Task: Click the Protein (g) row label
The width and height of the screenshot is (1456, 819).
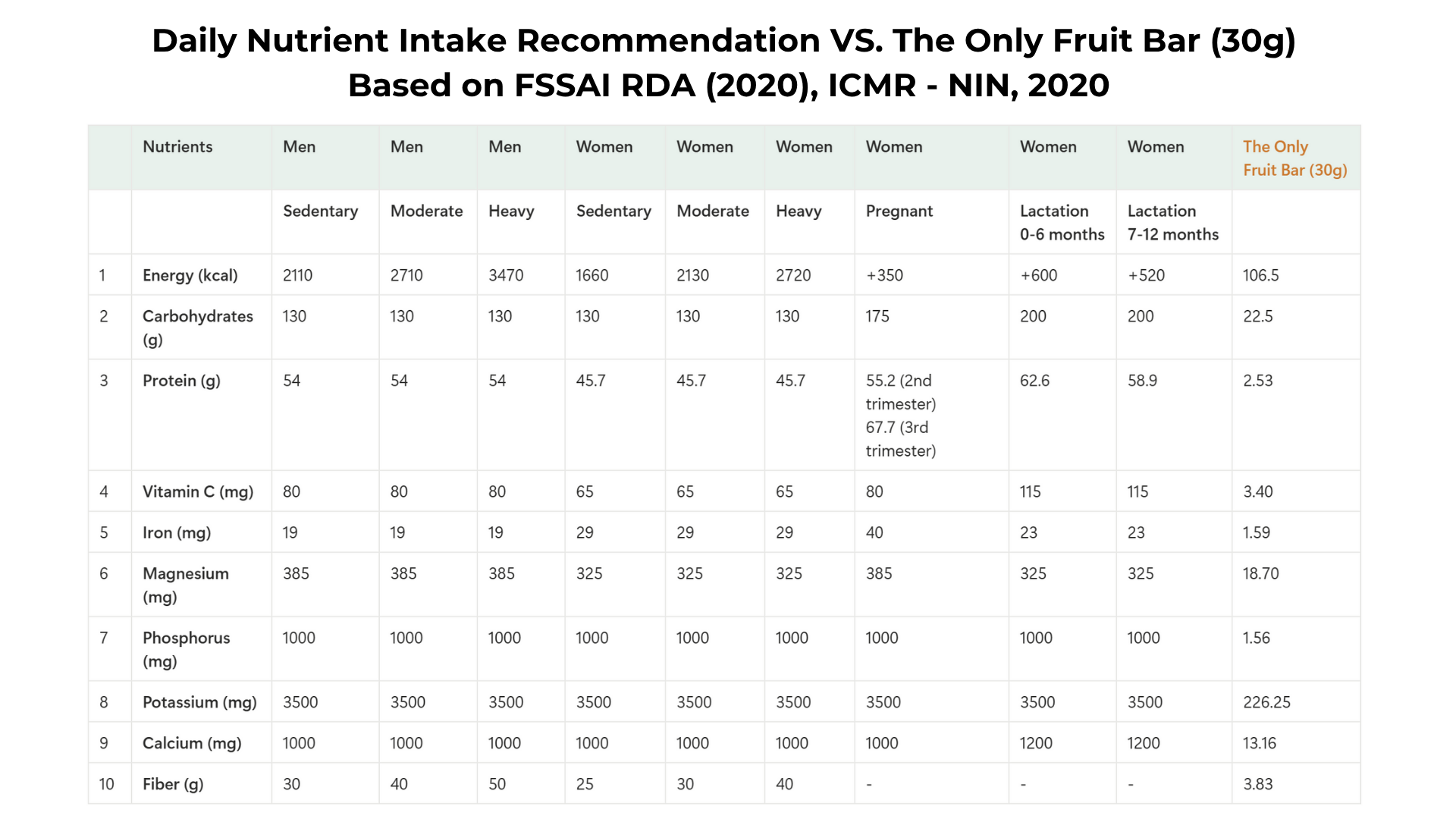Action: 181,381
